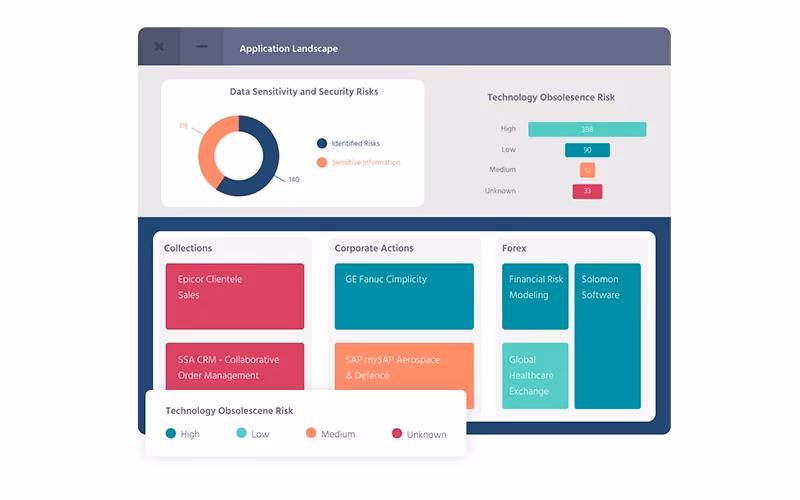Click the X close icon in title bar
The image size is (800, 500).
point(159,46)
